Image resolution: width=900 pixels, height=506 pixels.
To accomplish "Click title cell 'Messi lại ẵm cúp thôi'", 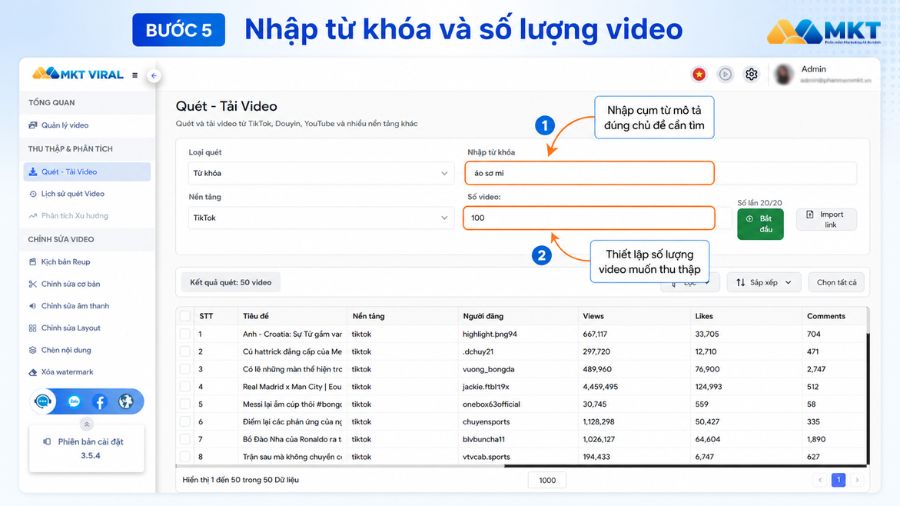I will [292, 404].
